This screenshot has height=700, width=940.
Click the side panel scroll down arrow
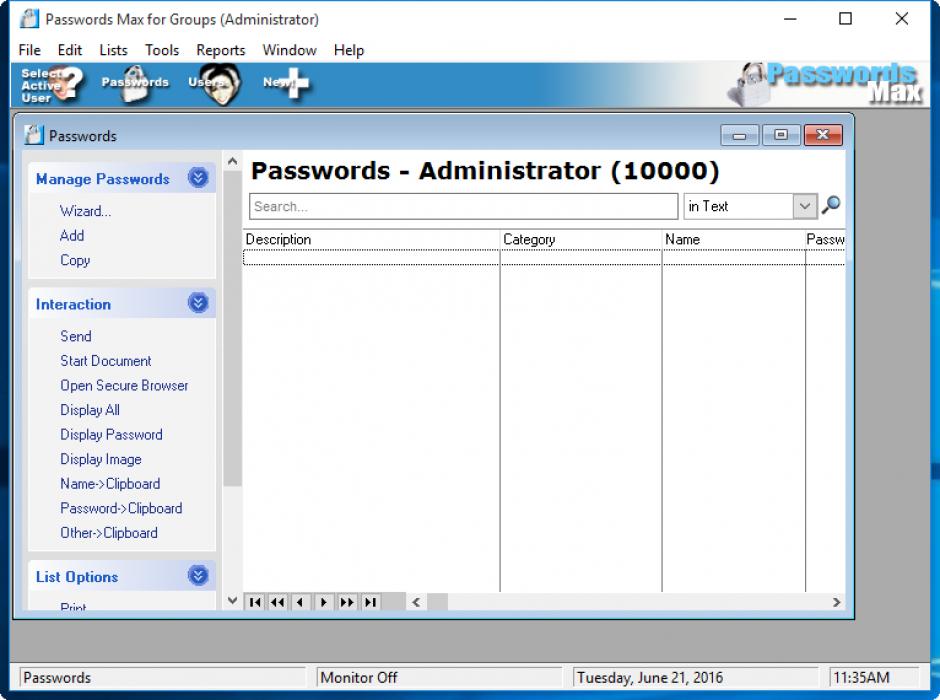point(233,600)
